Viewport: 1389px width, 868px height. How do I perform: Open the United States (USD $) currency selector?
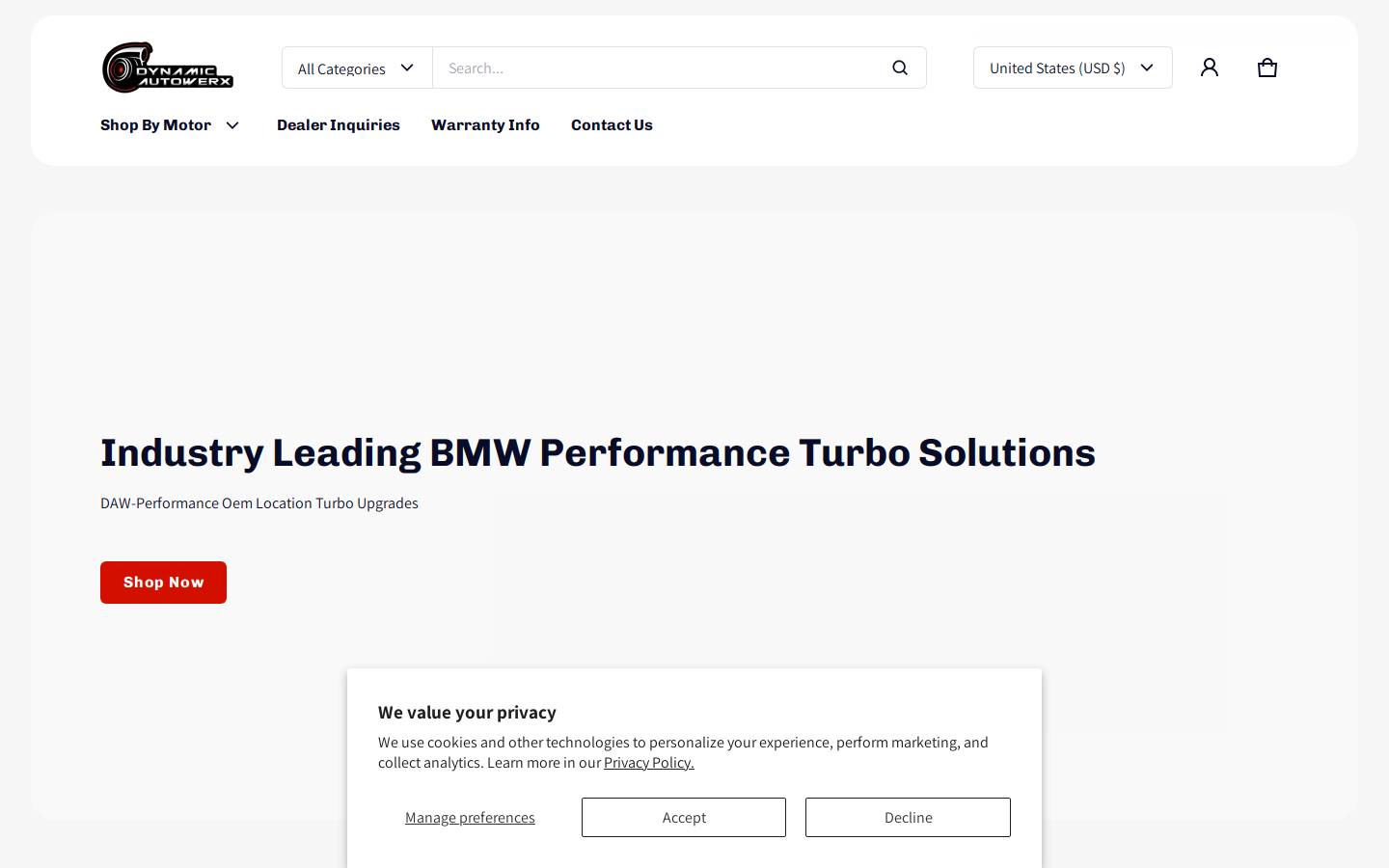pyautogui.click(x=1073, y=68)
